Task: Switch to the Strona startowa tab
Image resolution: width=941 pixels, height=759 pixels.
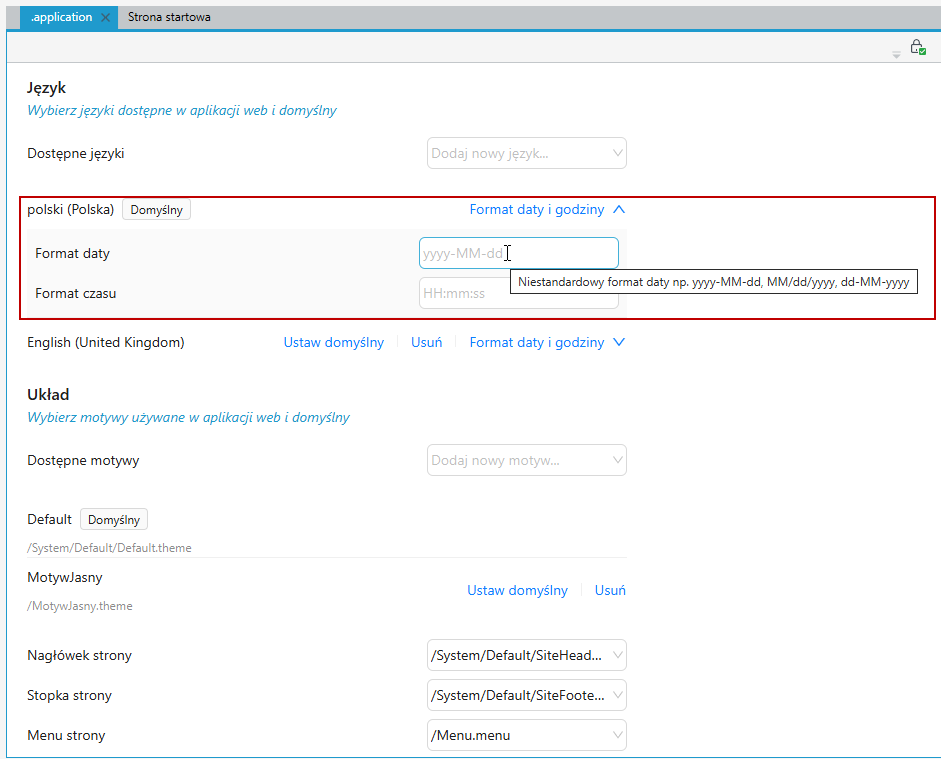Action: (x=169, y=17)
